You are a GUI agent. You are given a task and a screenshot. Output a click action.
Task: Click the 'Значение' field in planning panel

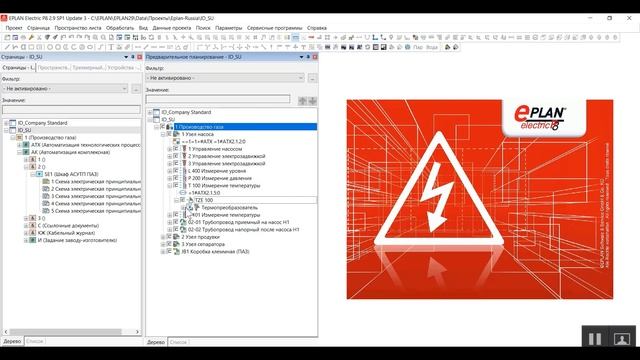(218, 99)
